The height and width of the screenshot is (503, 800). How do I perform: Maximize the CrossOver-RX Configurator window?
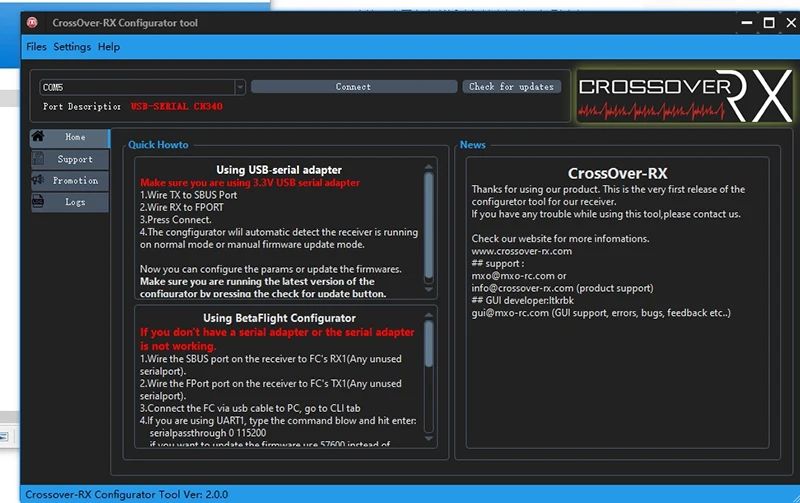point(769,23)
